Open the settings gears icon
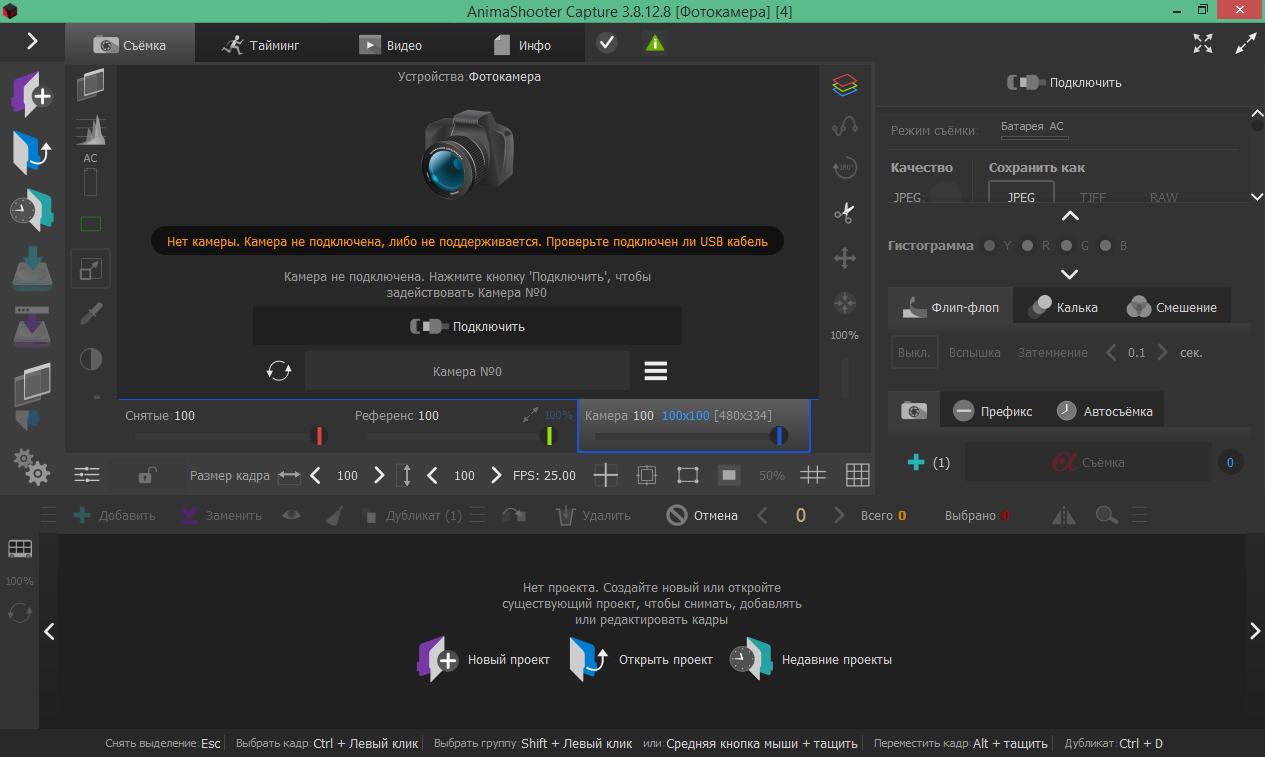This screenshot has width=1265, height=757. [x=31, y=466]
